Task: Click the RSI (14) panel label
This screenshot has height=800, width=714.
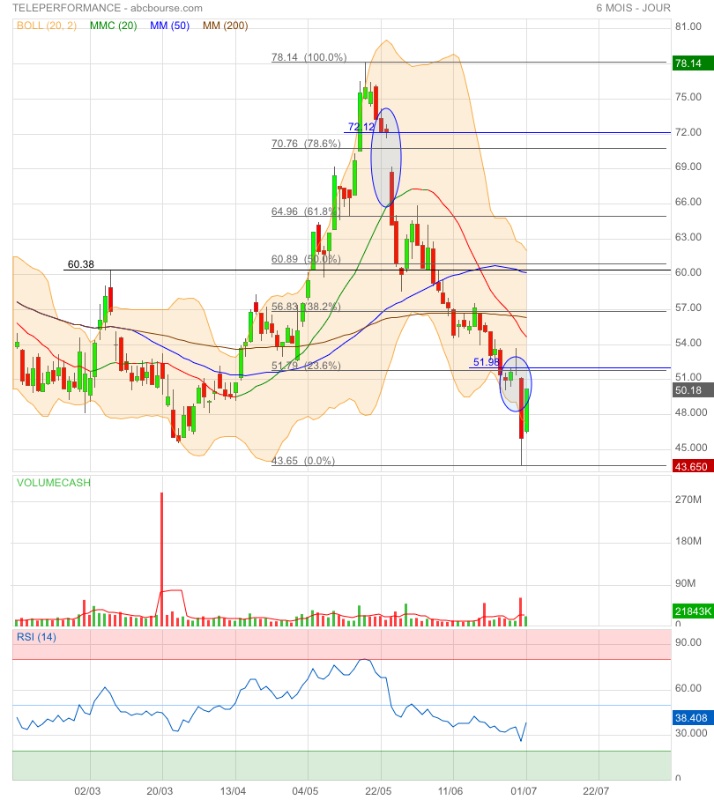Action: (x=37, y=637)
